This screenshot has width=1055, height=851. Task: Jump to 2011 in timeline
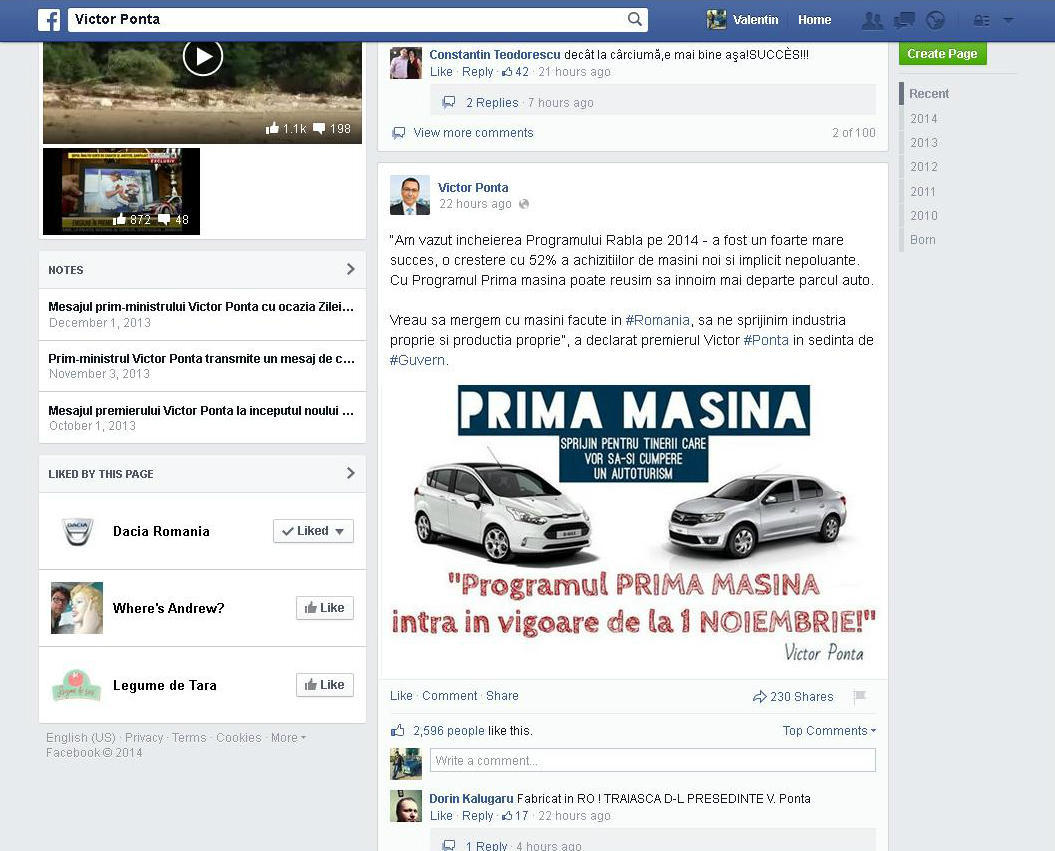tap(922, 192)
